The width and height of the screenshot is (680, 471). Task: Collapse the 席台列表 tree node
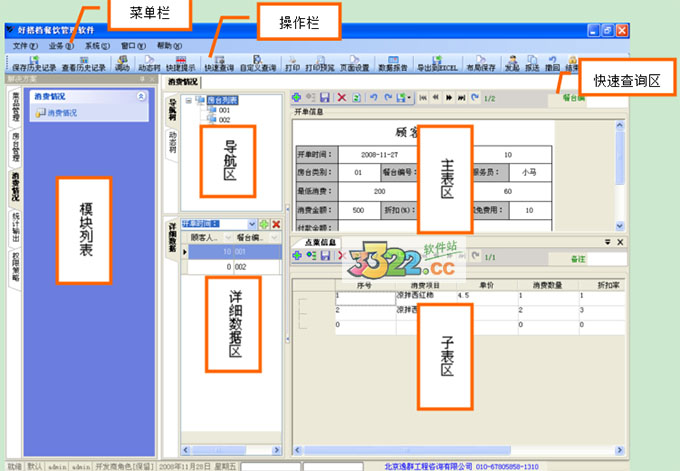click(x=189, y=101)
